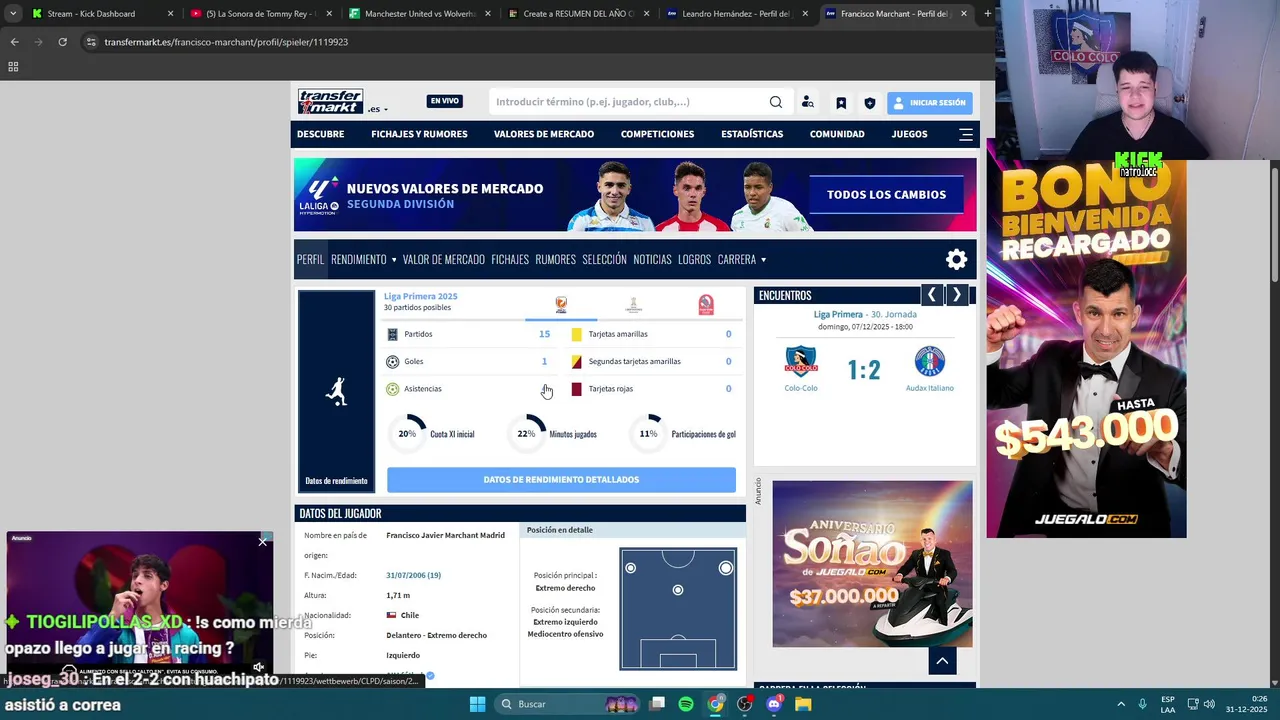Open the Windows Start menu
1280x720 pixels.
point(477,704)
